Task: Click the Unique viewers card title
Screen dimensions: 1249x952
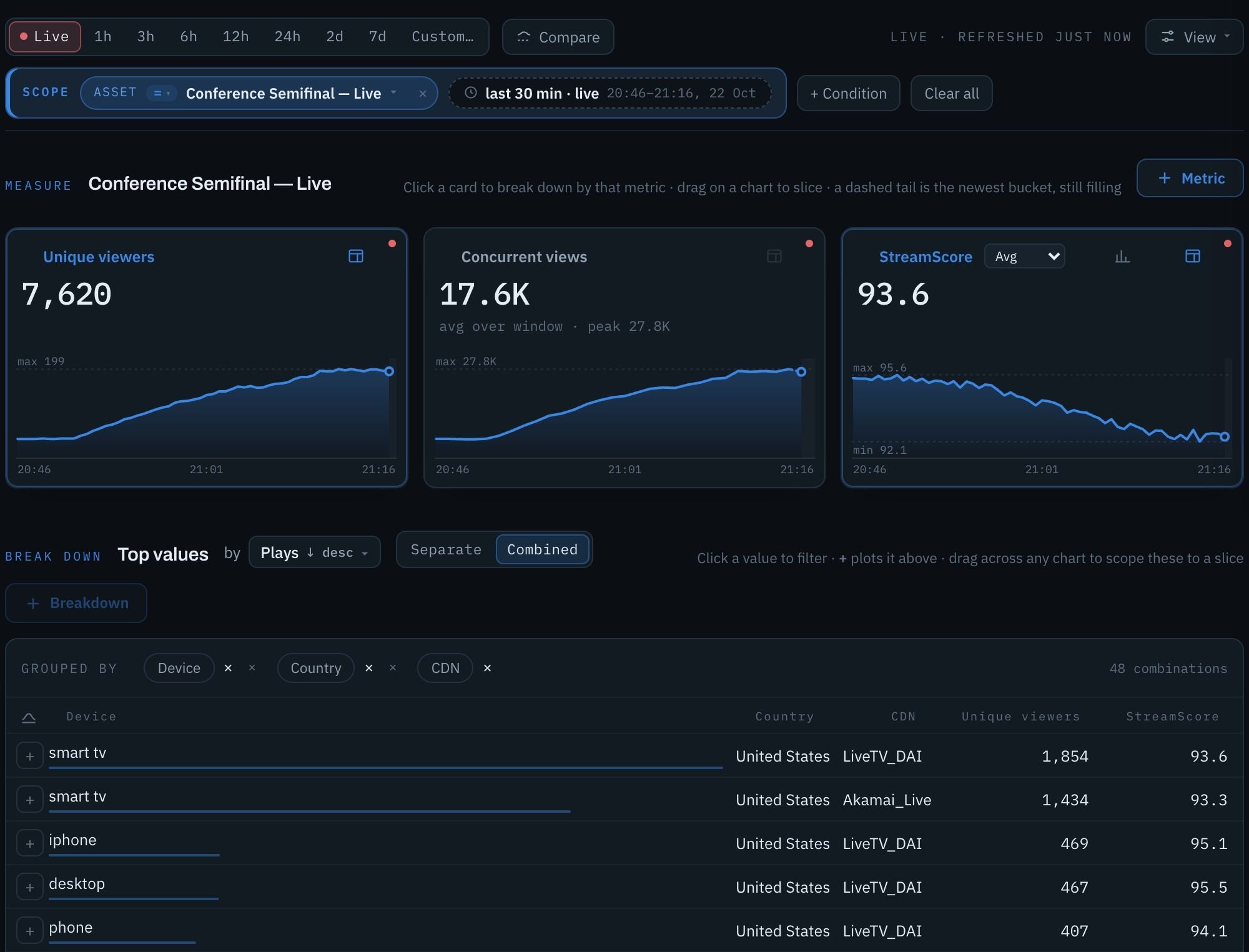Action: 99,257
